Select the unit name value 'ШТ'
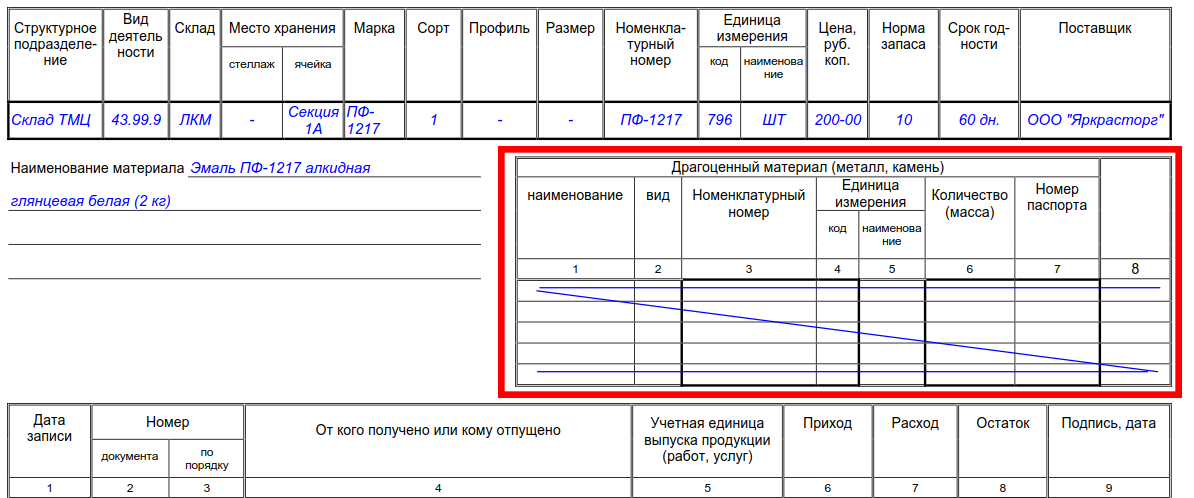This screenshot has height=498, width=1194. [773, 120]
